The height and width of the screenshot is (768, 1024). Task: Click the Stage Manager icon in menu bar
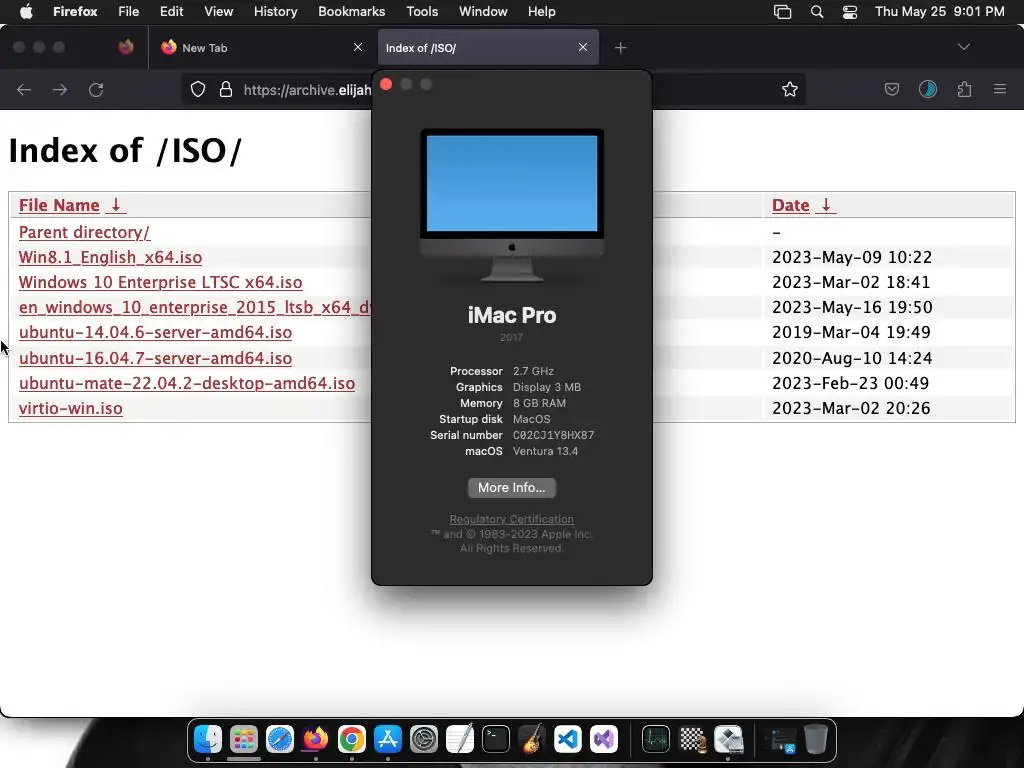tap(782, 12)
